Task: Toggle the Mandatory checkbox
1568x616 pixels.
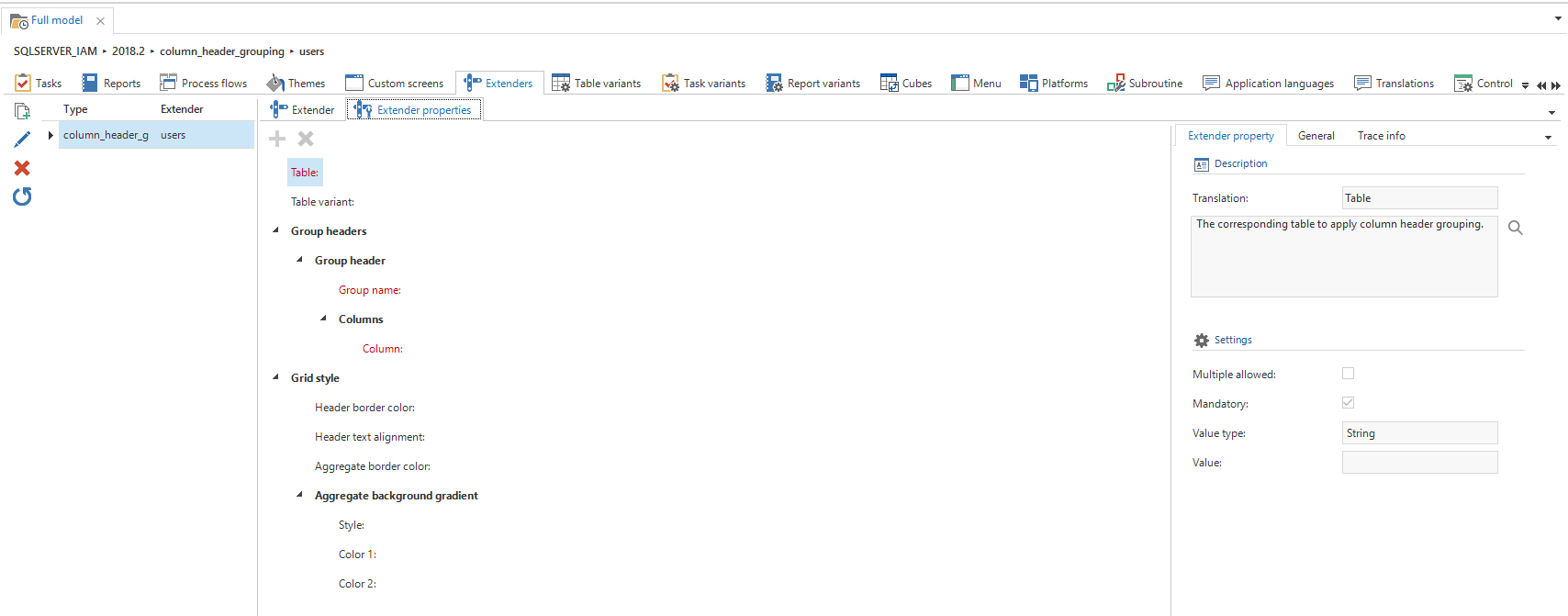Action: (1348, 403)
